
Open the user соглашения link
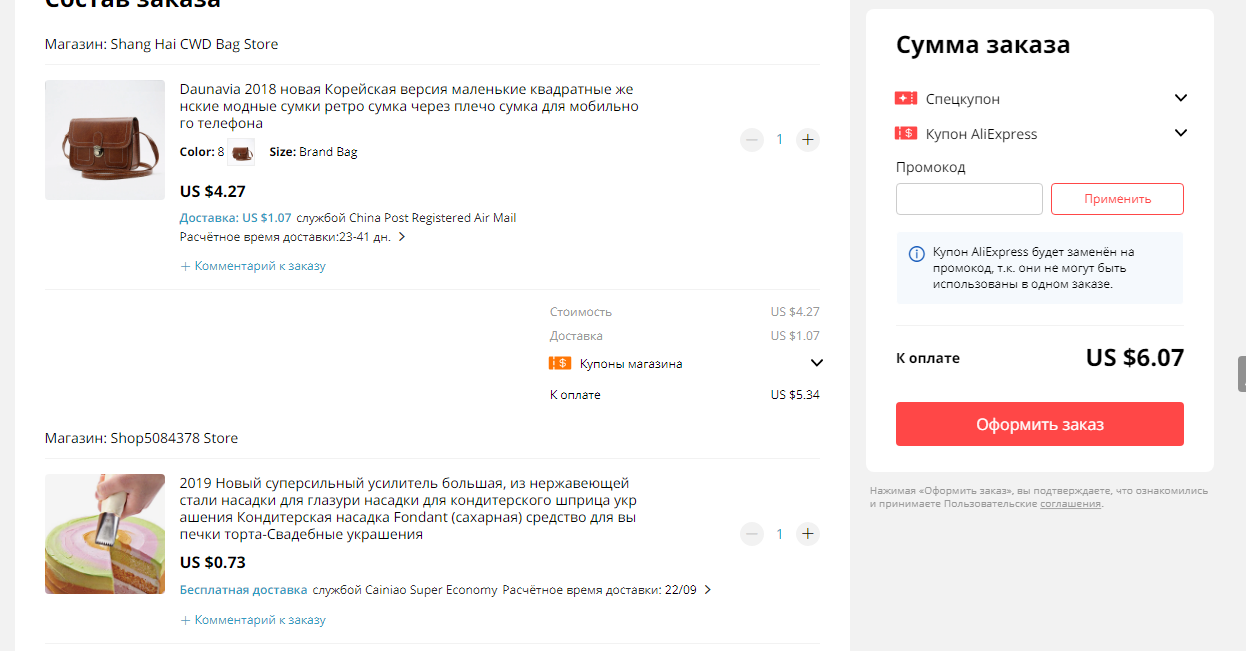pos(1070,504)
